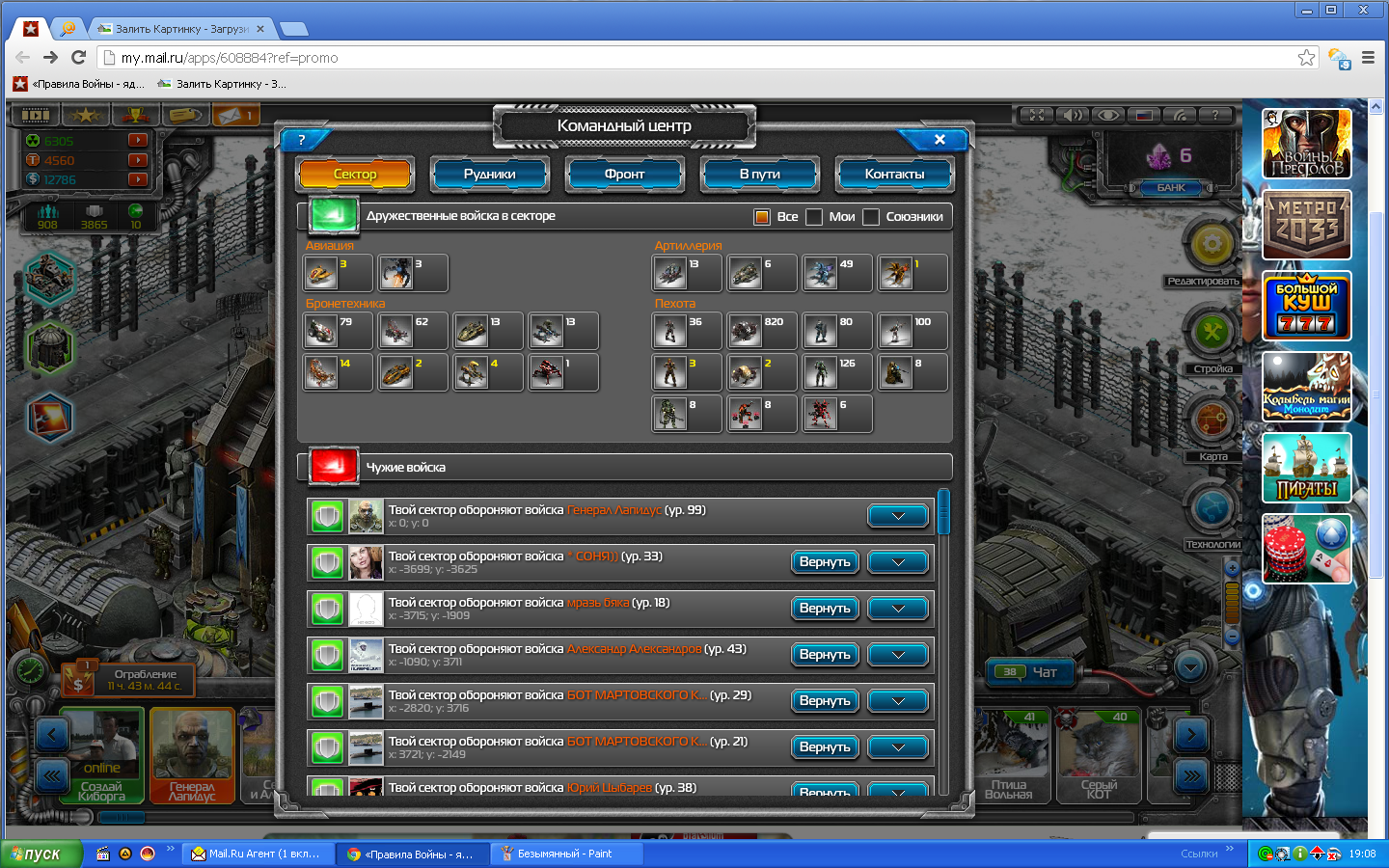Select the artillery unit with count 49
Screen dimensions: 1389x868
(837, 273)
